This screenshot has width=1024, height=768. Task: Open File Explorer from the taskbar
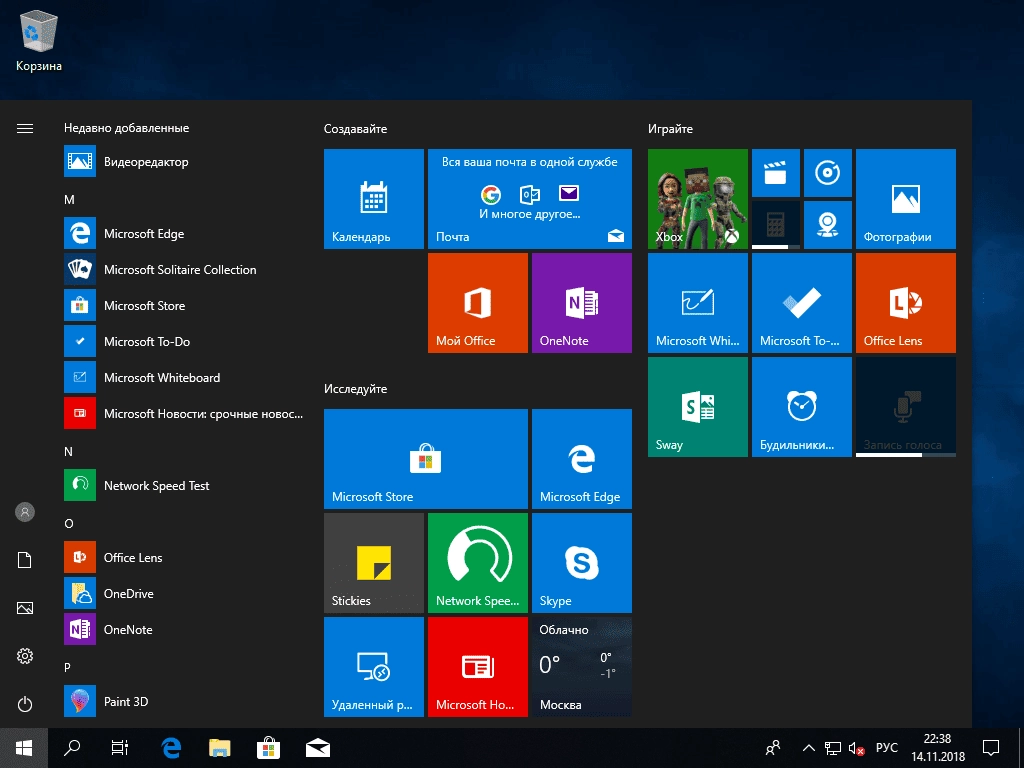pos(220,748)
